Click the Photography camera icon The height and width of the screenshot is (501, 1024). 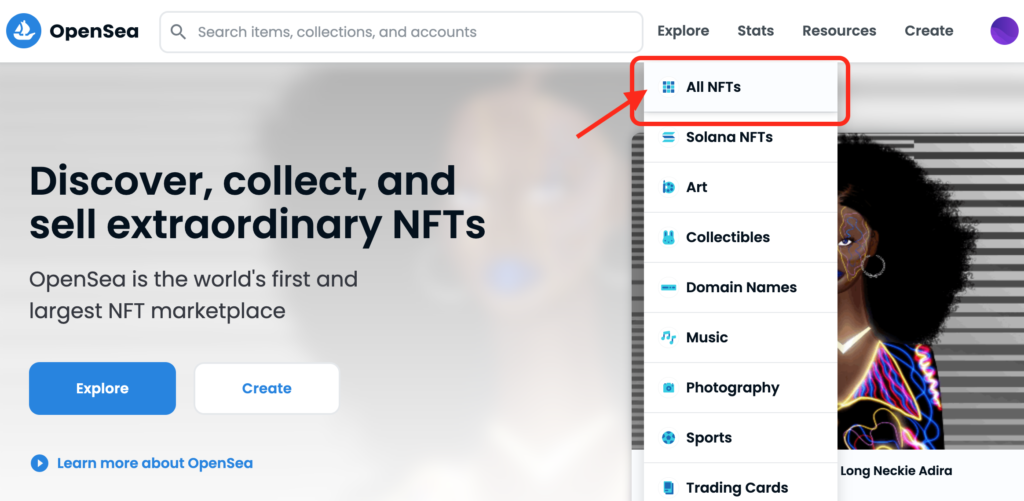coord(668,388)
